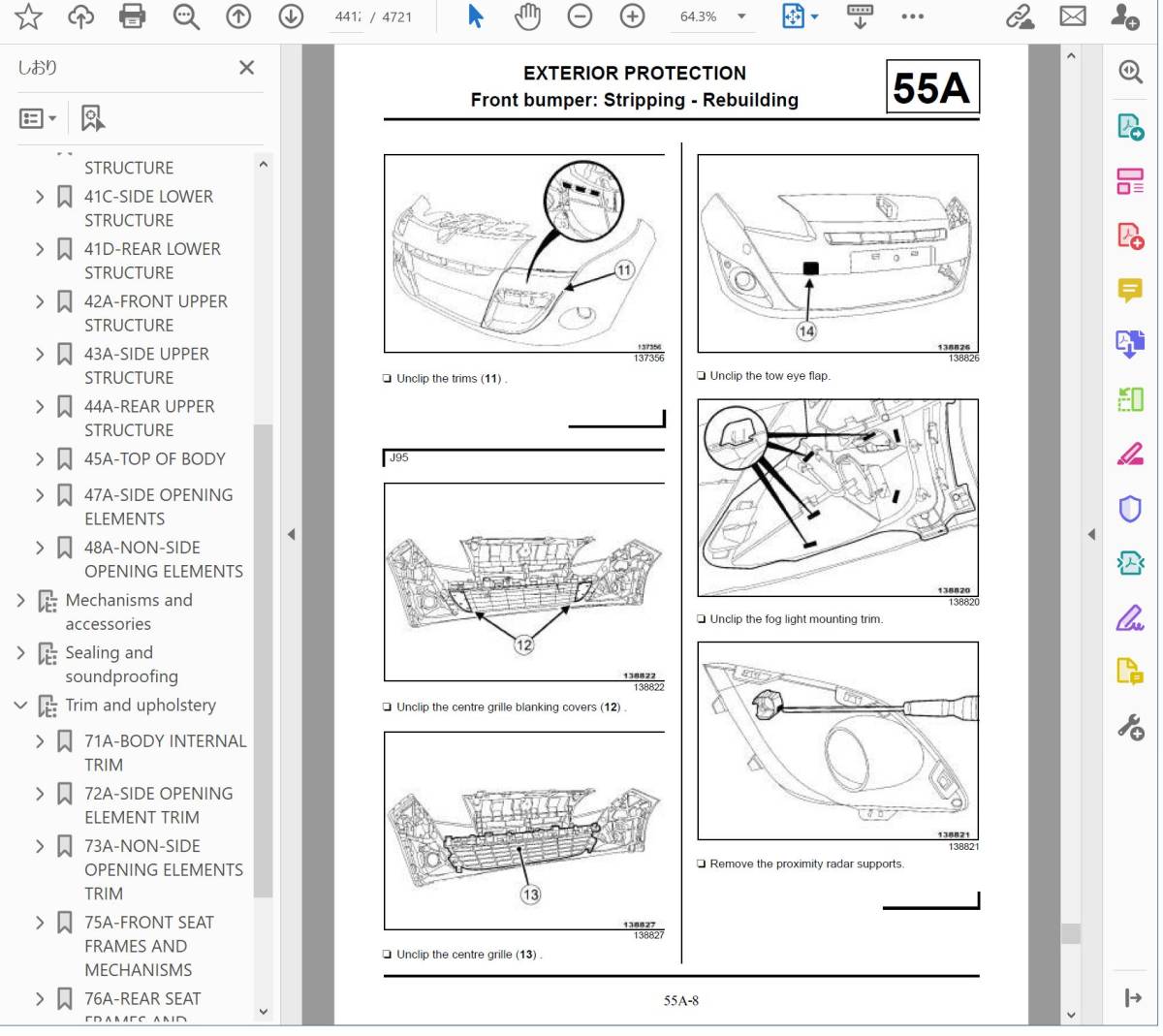
Task: Choose the selection arrow tool
Action: tap(475, 16)
